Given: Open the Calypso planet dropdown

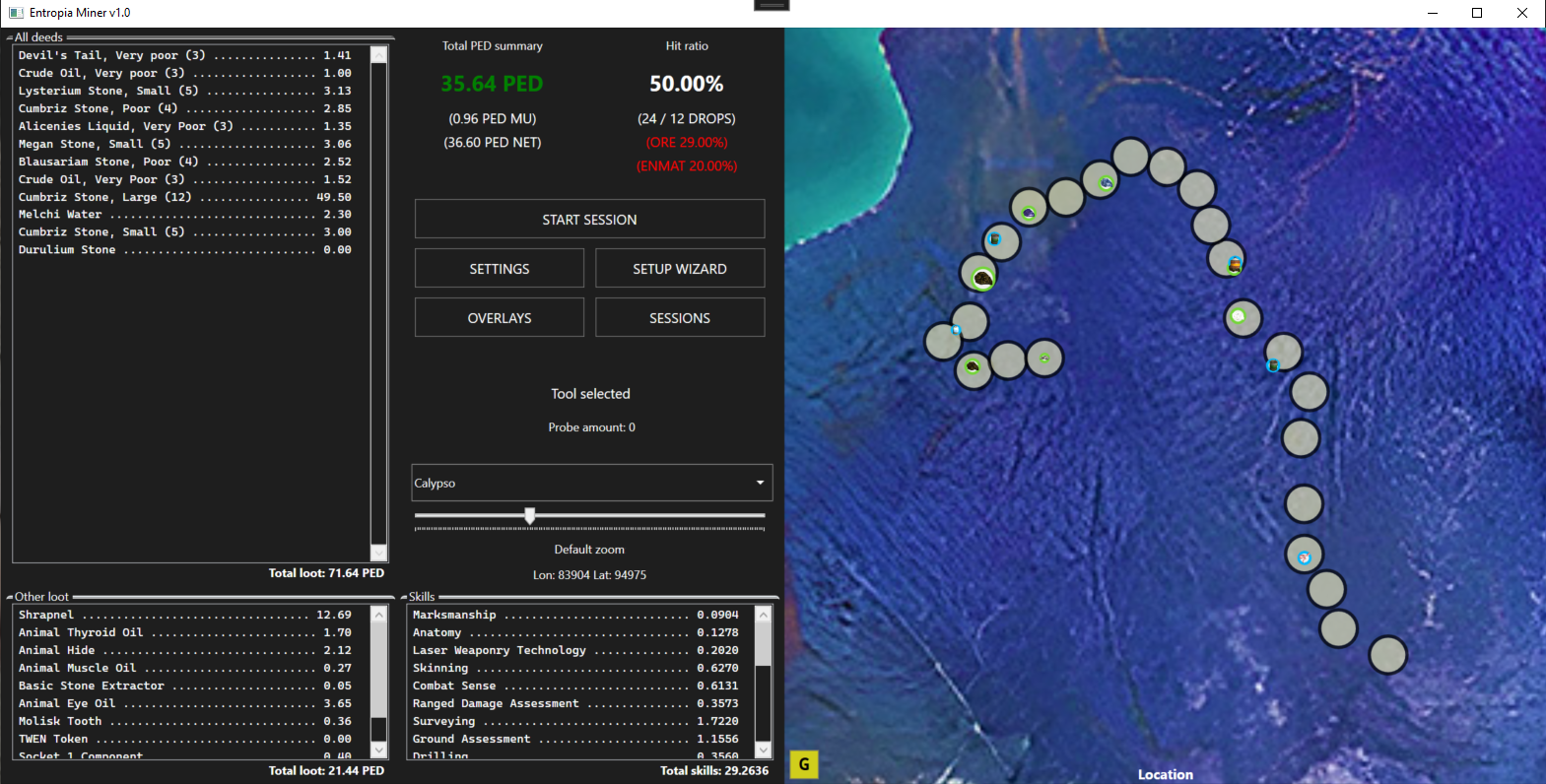Looking at the screenshot, I should click(591, 483).
